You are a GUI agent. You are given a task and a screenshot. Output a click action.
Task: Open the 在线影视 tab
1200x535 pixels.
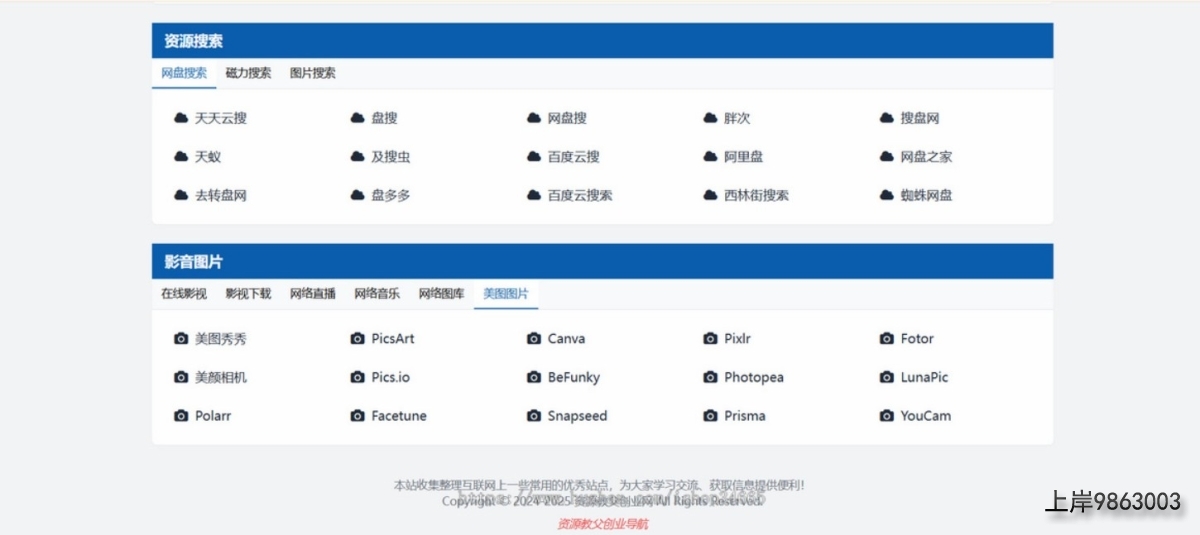pyautogui.click(x=184, y=294)
